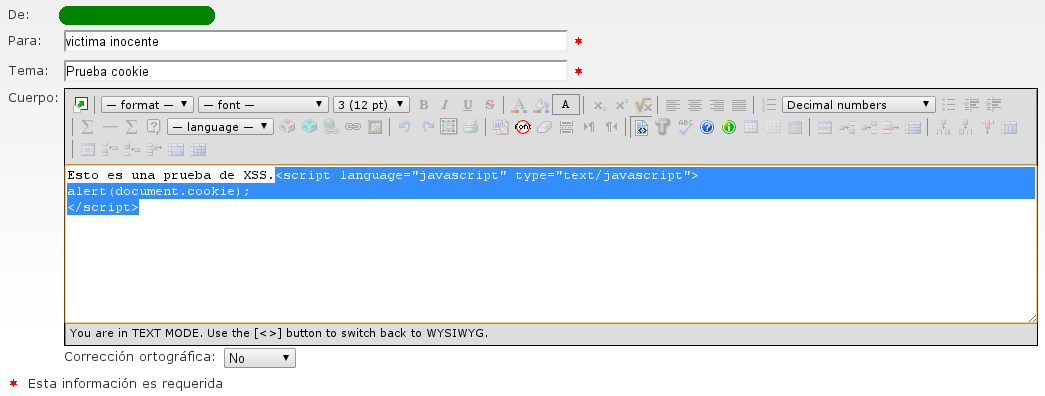Insert a numbered list
The image size is (1045, 396).
[769, 105]
